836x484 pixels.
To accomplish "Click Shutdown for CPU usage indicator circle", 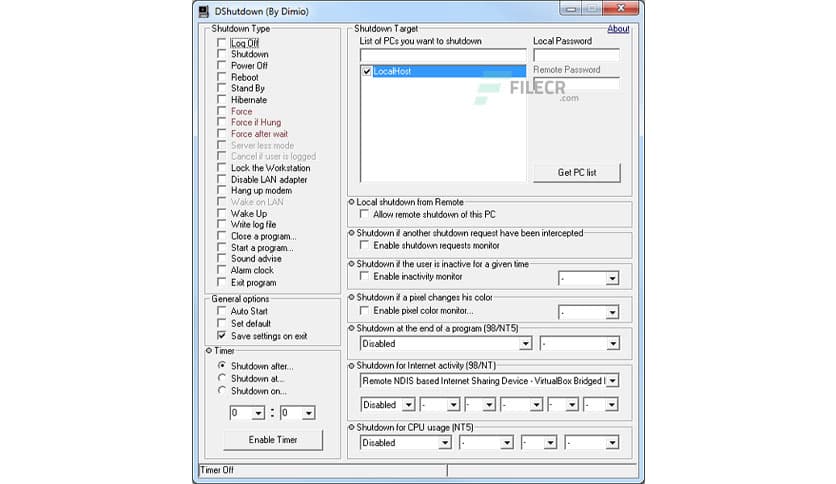I will [351, 427].
